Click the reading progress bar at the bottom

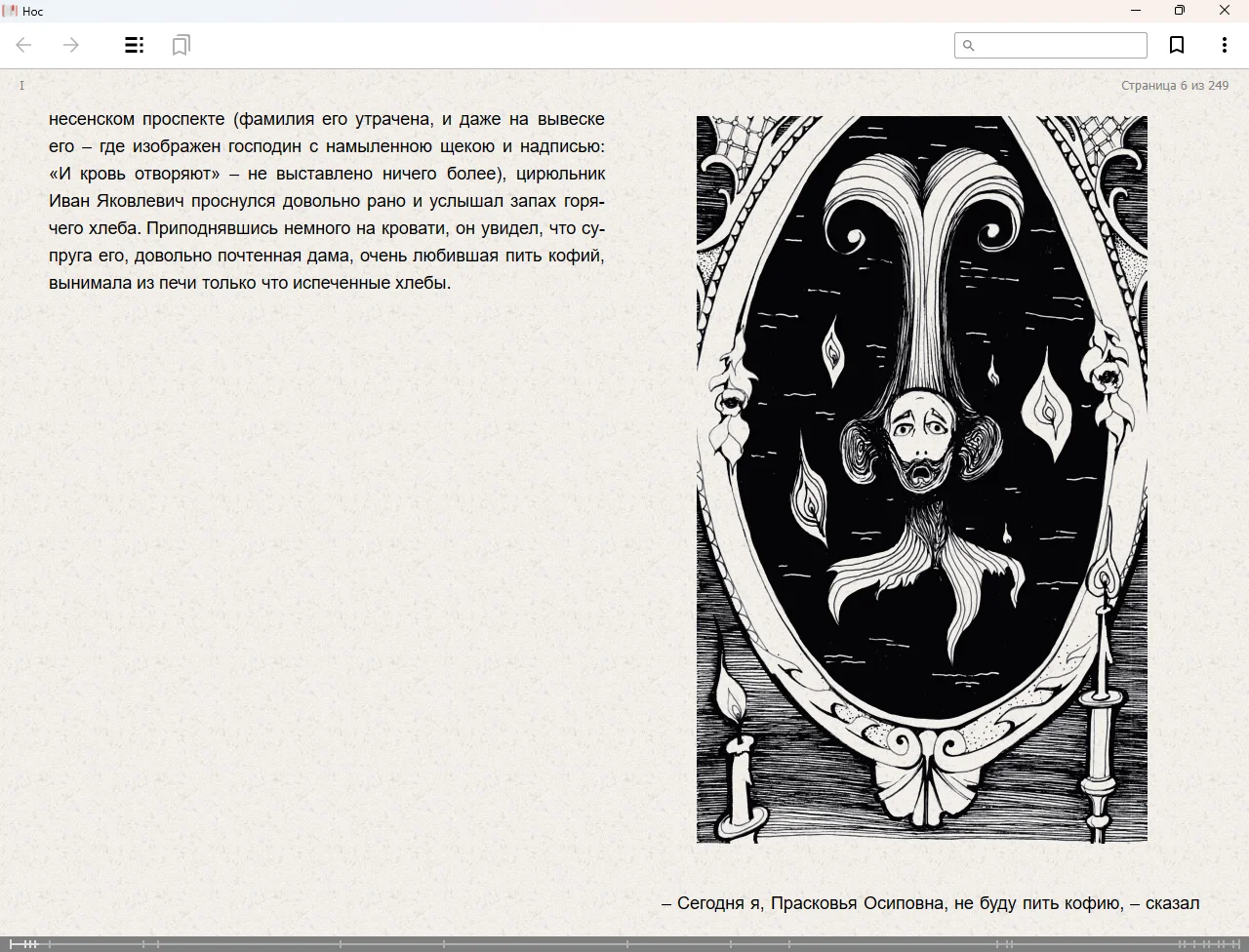click(x=624, y=943)
